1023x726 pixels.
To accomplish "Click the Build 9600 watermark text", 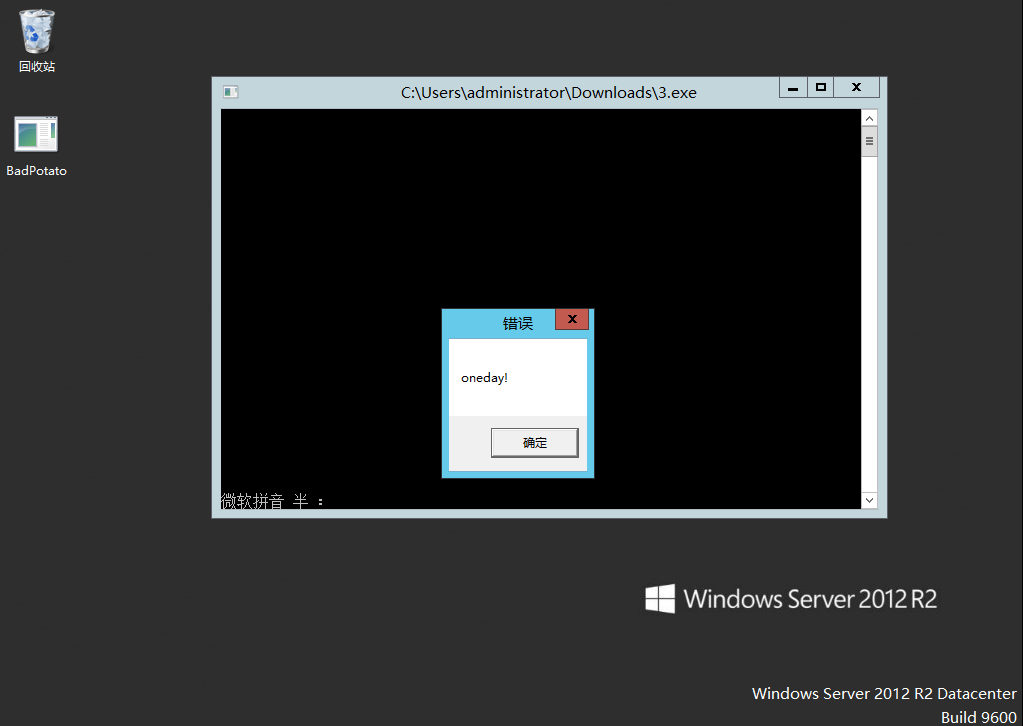I will [x=978, y=717].
